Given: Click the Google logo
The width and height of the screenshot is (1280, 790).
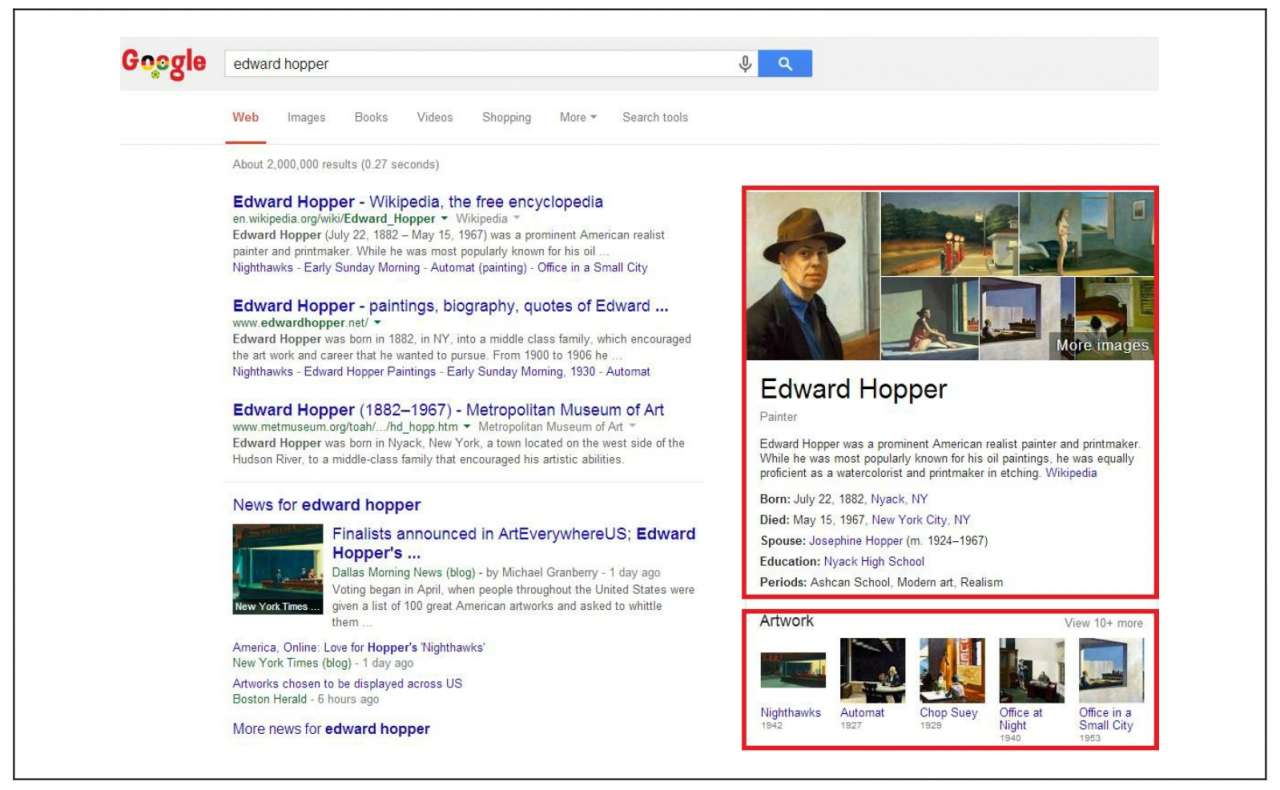Looking at the screenshot, I should click(x=164, y=63).
